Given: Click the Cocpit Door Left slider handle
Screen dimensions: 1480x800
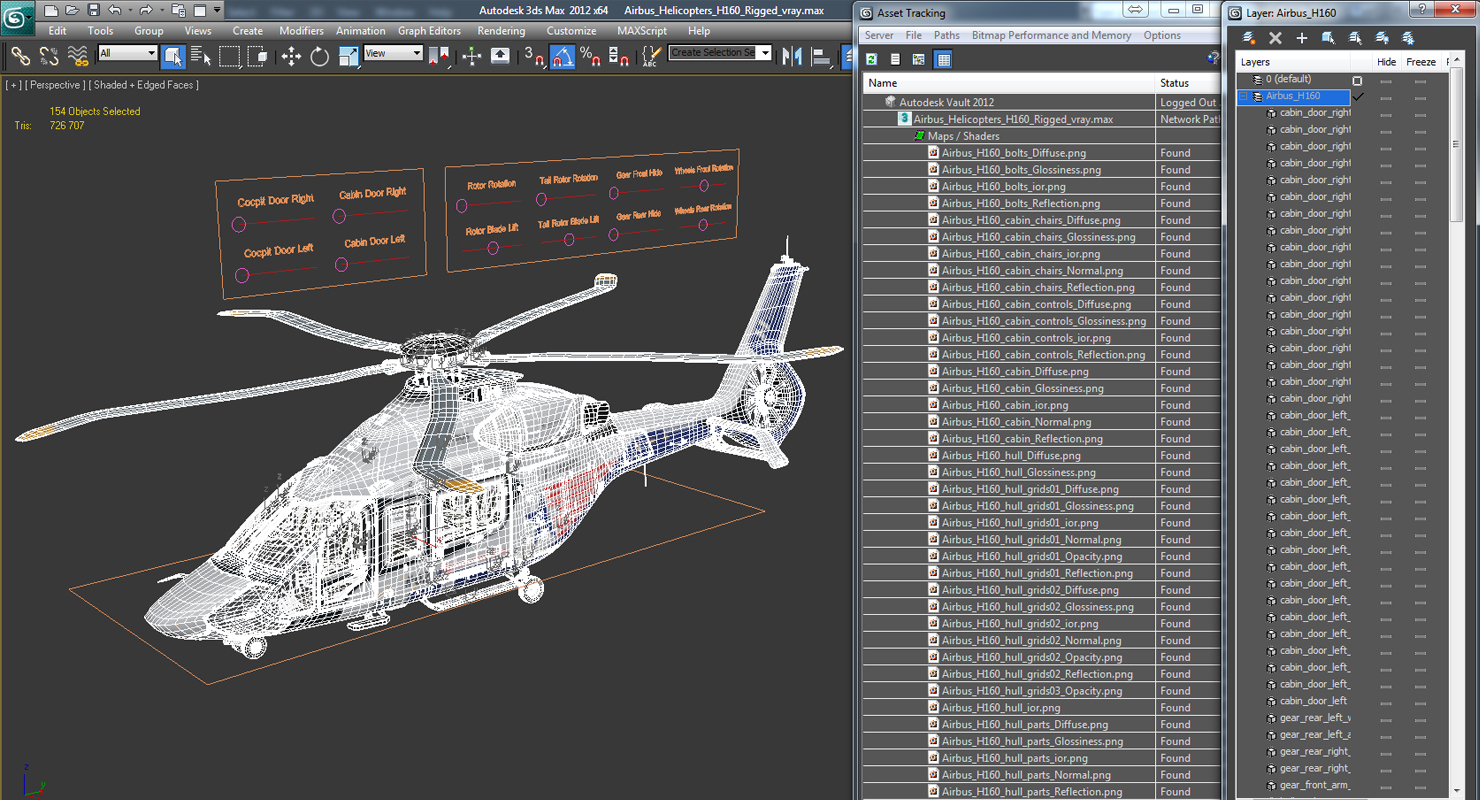Looking at the screenshot, I should [x=241, y=275].
